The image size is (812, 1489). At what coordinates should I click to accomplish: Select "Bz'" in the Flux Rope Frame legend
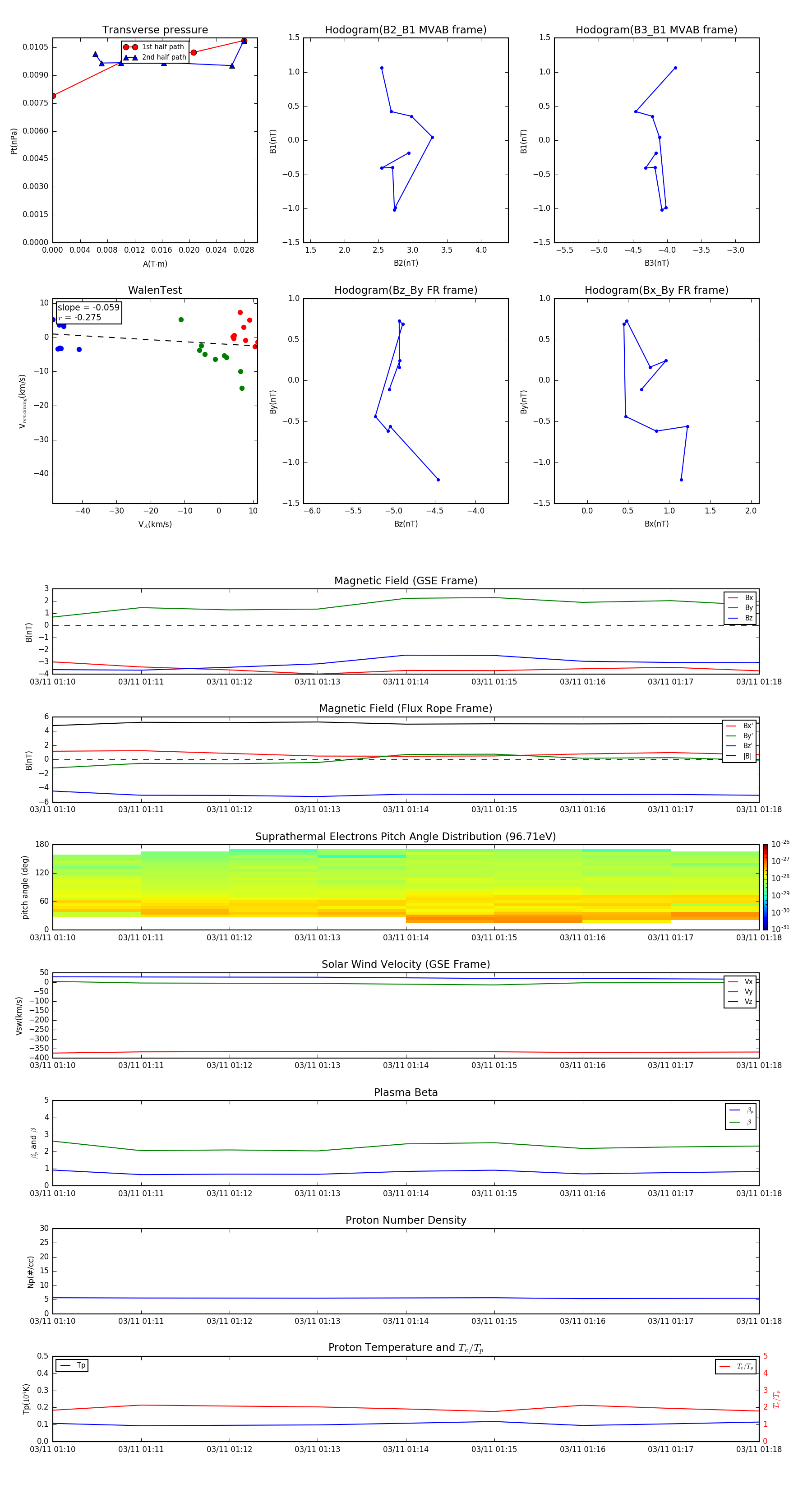click(739, 746)
